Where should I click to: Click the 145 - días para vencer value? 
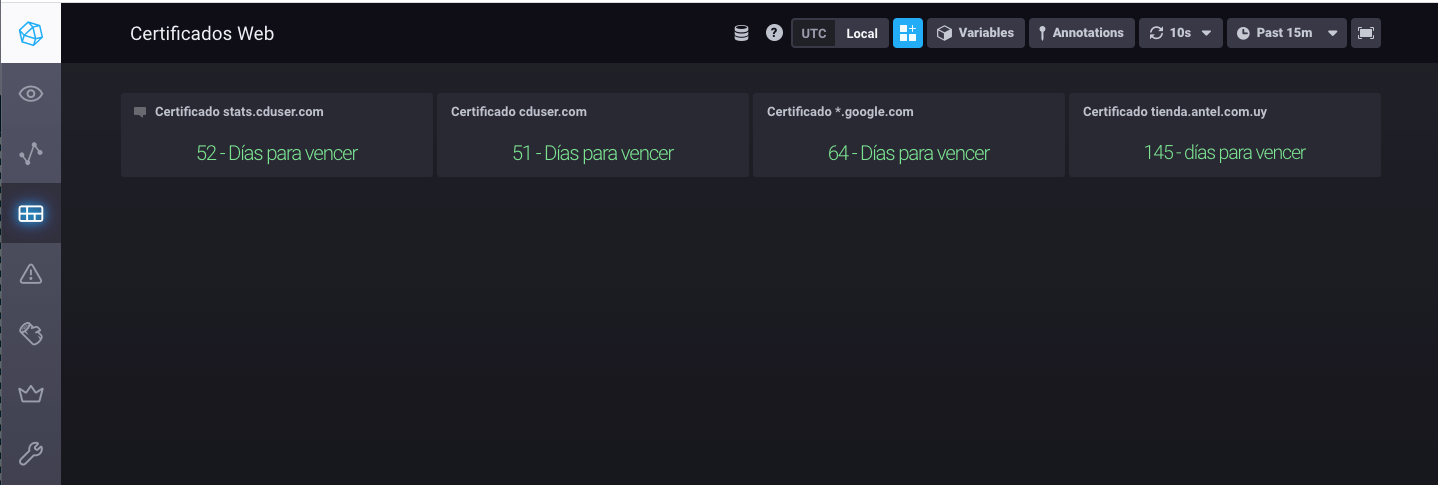(1225, 153)
